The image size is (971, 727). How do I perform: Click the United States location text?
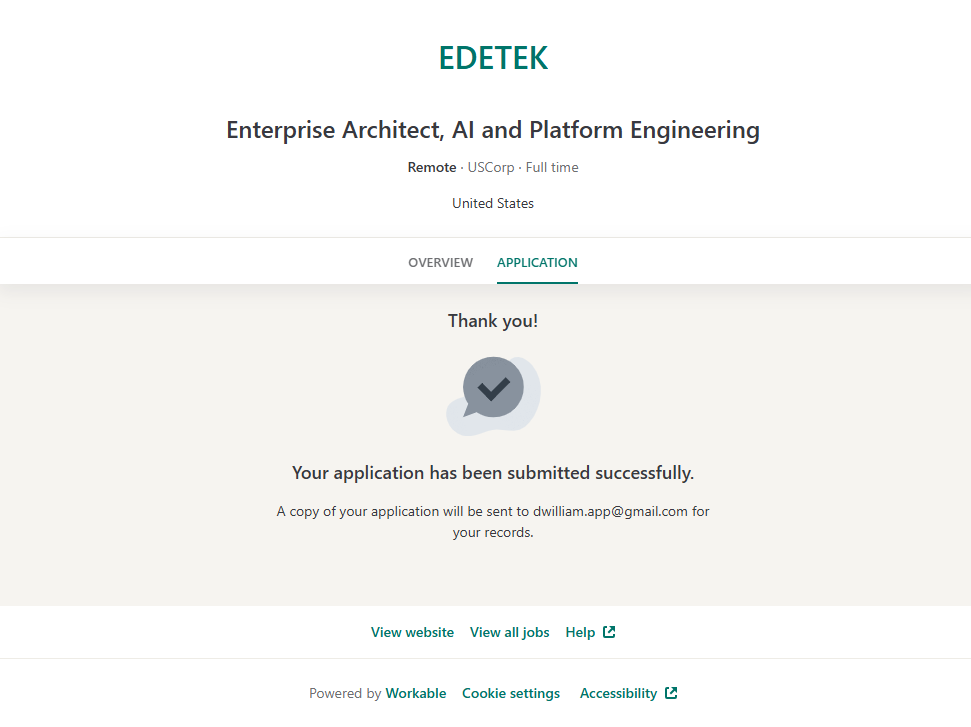tap(493, 203)
